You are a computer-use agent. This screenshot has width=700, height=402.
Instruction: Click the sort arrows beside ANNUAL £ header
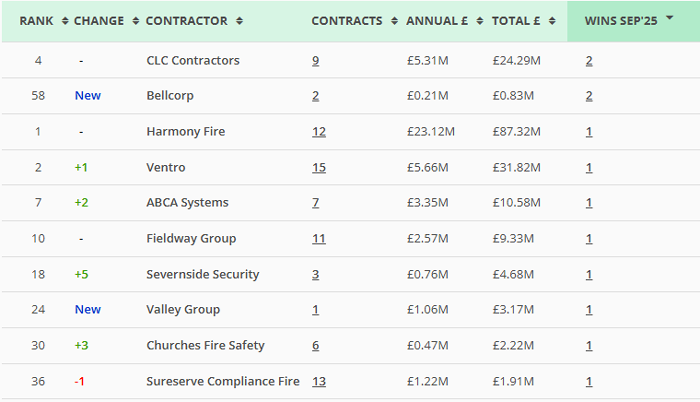point(481,21)
